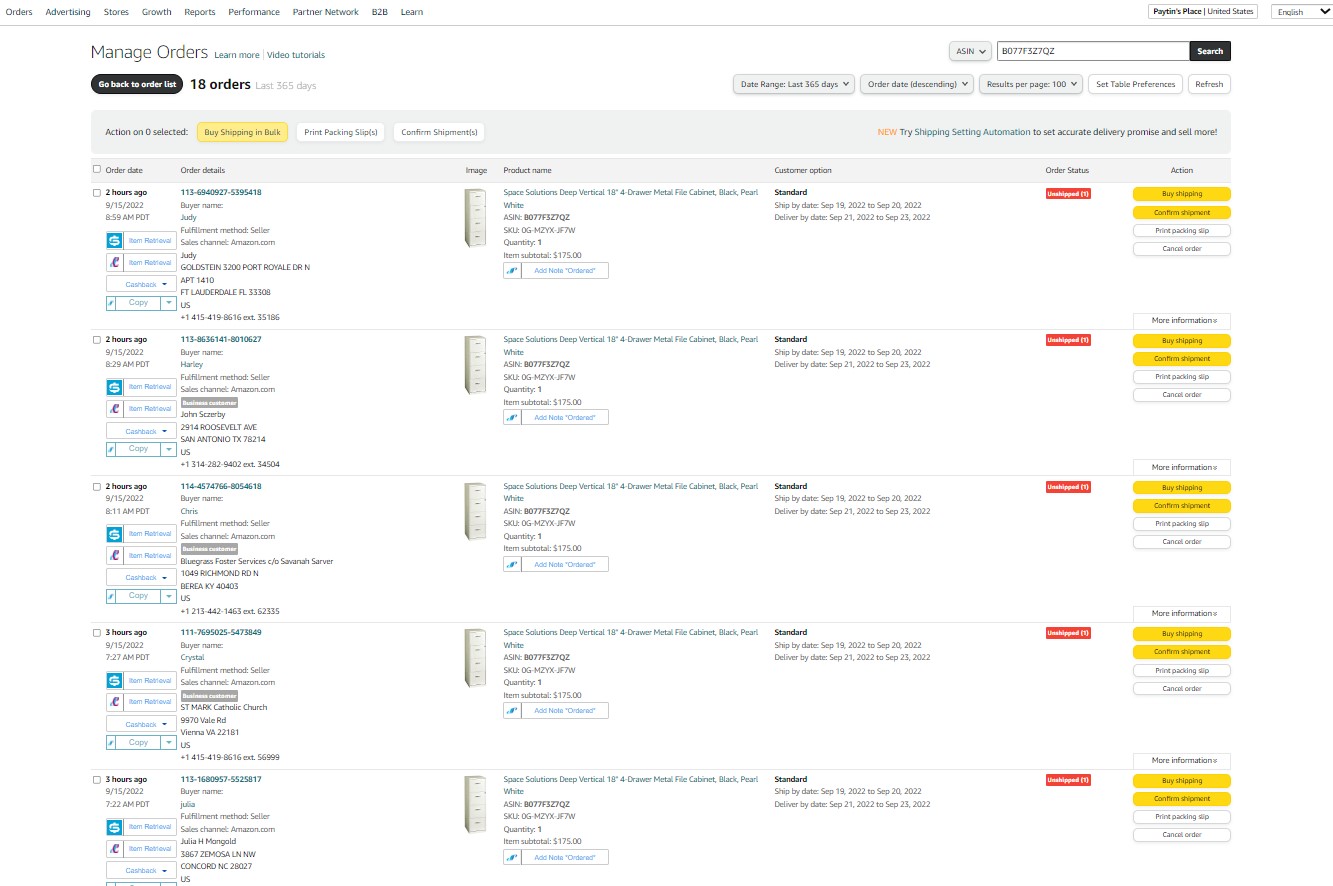Click the pen icon beside Copy in Chris's order
Image resolution: width=1333 pixels, height=886 pixels.
(111, 596)
